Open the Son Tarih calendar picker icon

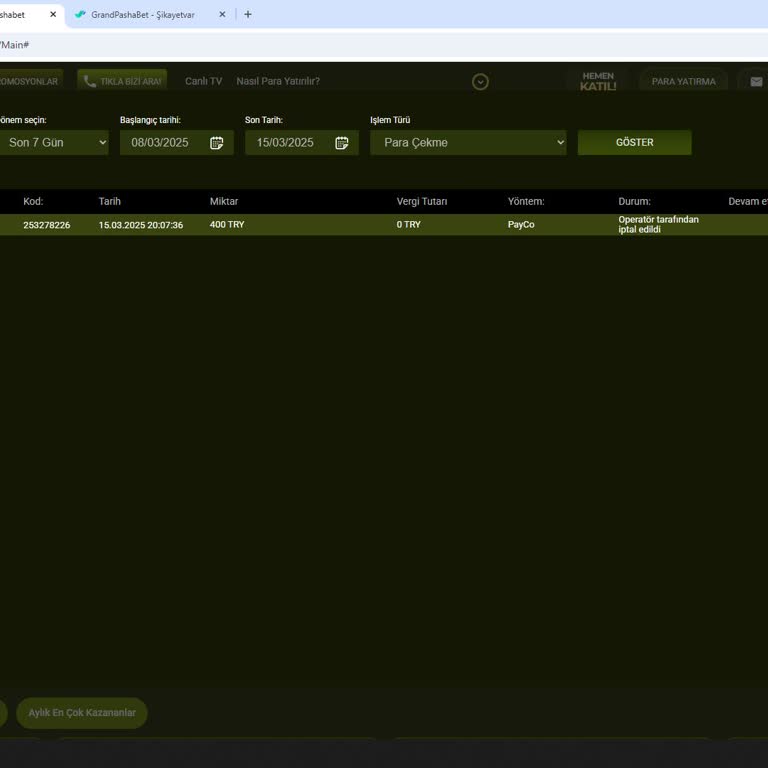click(x=342, y=143)
